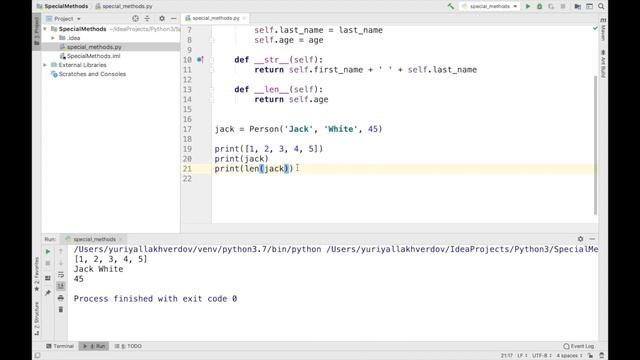Run special_methods with the green play icon in top toolbar

528,6
